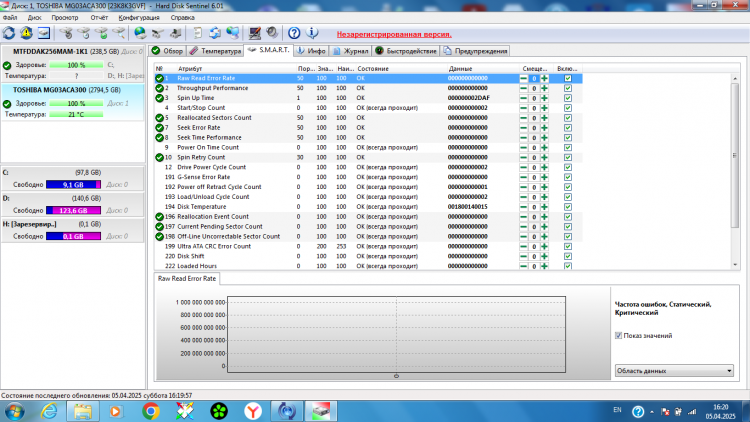
Task: Toggle checkbox for Current Pending Sector Count
Action: [568, 226]
